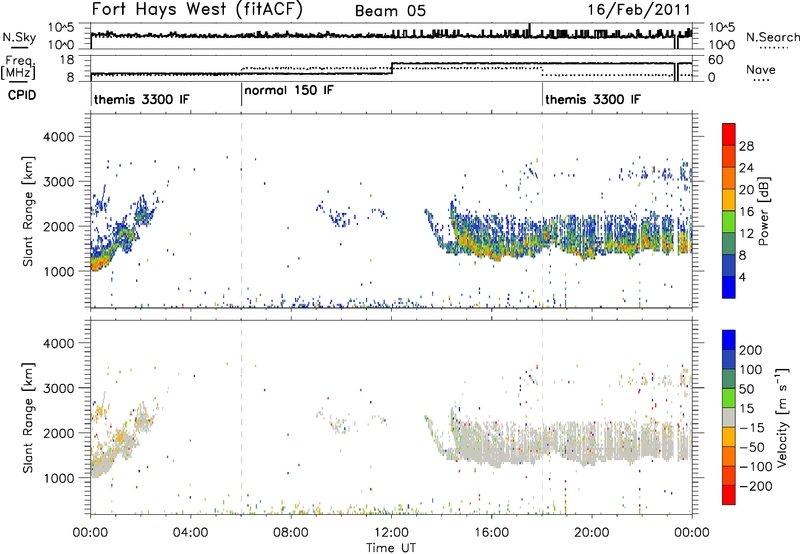Pick the light green 12-16 dB Power swatch
The height and width of the screenshot is (554, 800).
click(729, 222)
